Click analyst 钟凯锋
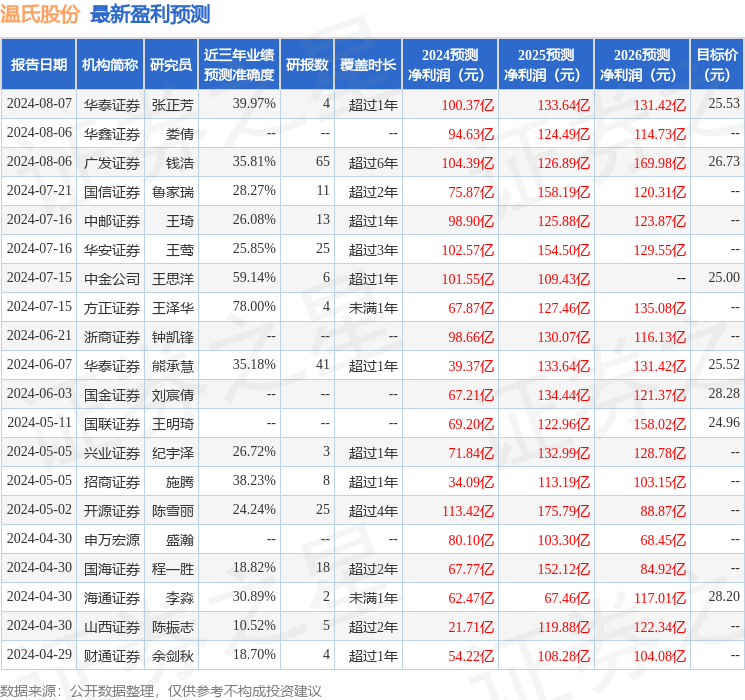Image resolution: width=745 pixels, height=700 pixels. 173,337
